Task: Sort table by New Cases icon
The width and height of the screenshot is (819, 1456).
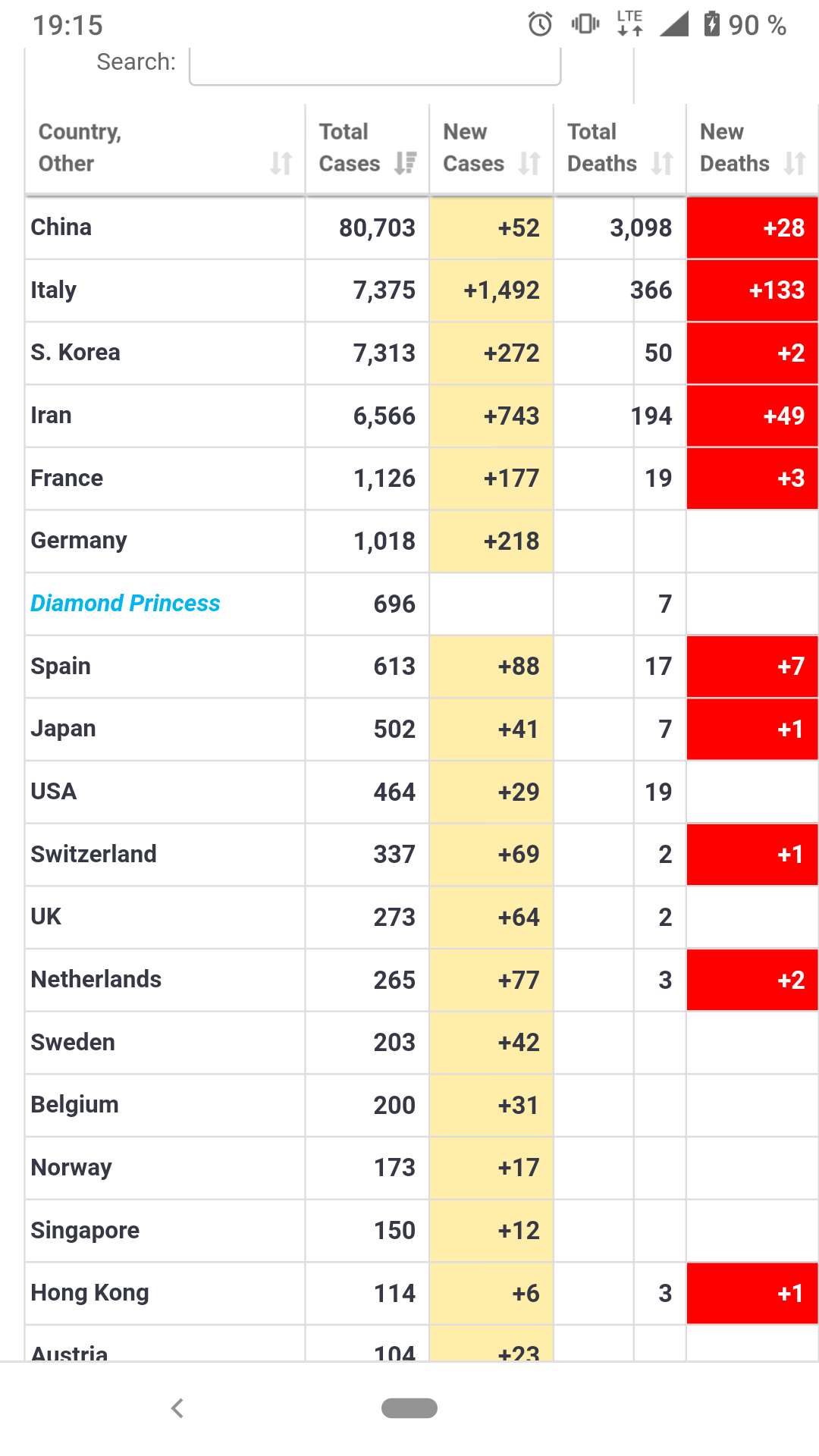Action: [x=529, y=163]
